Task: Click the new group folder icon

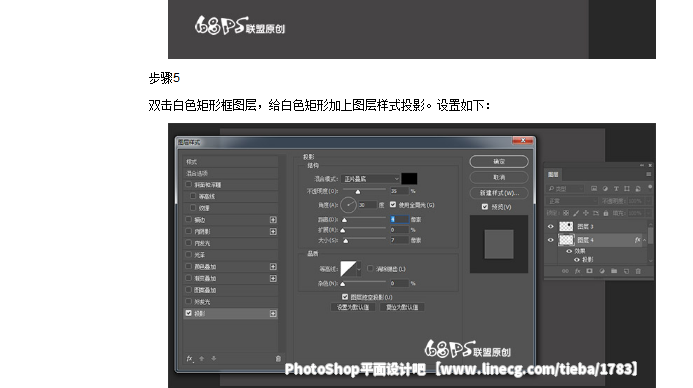Action: pyautogui.click(x=614, y=271)
